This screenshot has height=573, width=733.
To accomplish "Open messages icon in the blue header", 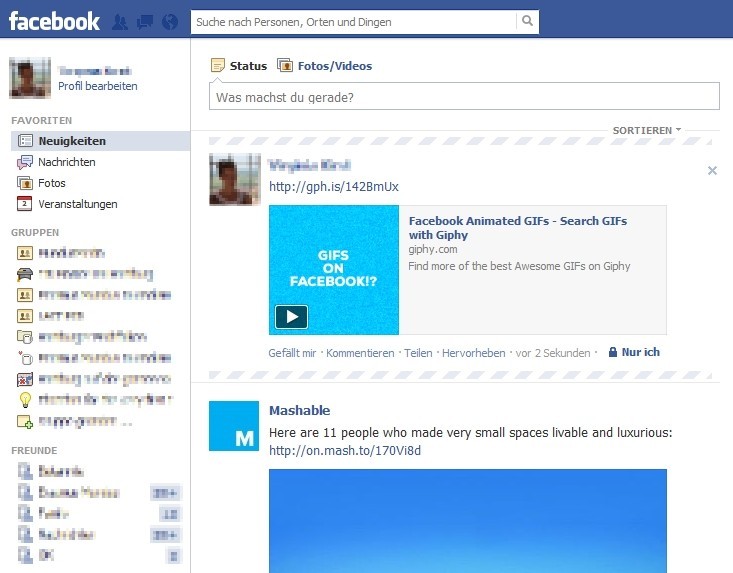I will point(145,22).
